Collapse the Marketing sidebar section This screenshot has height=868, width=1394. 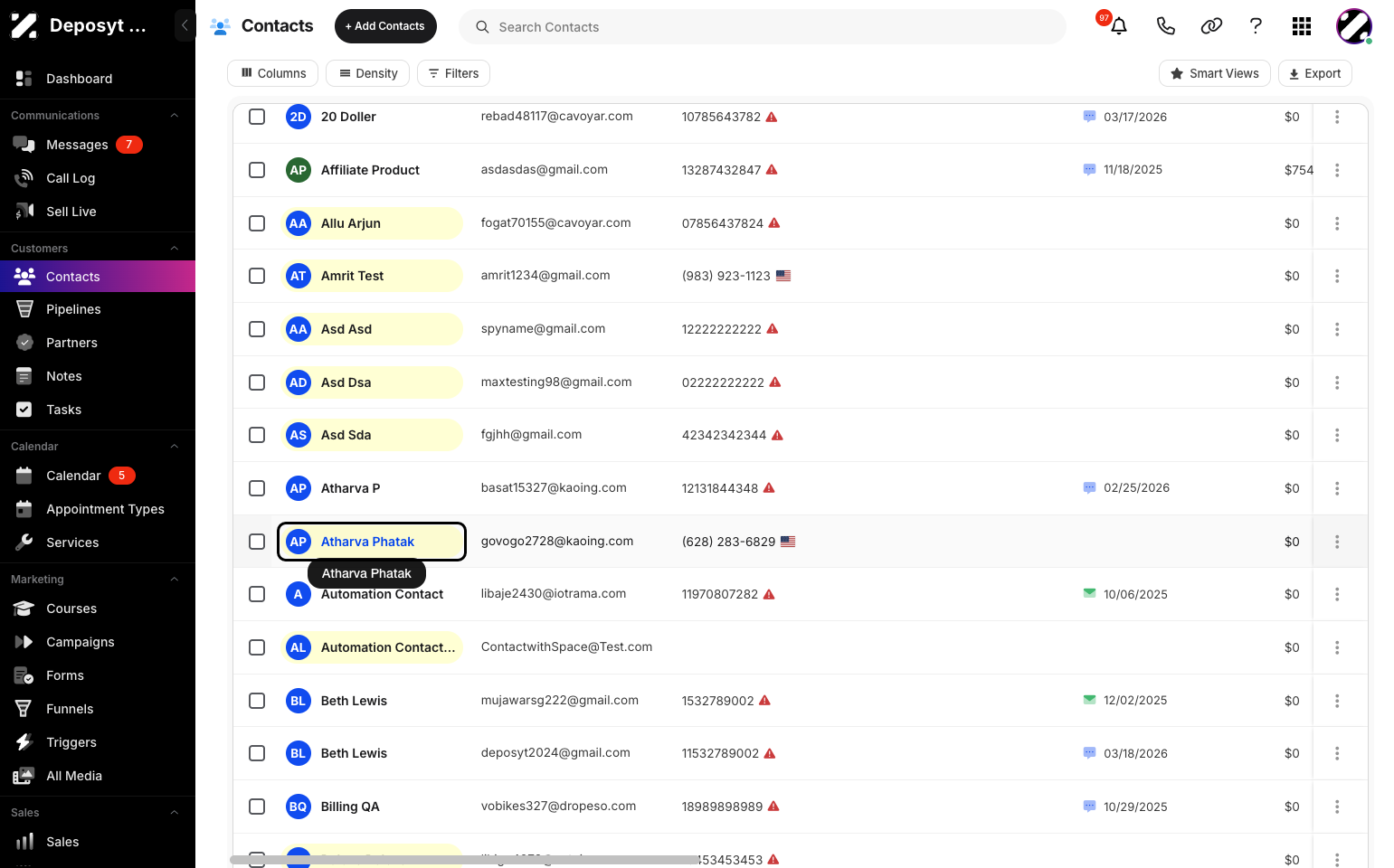point(175,580)
